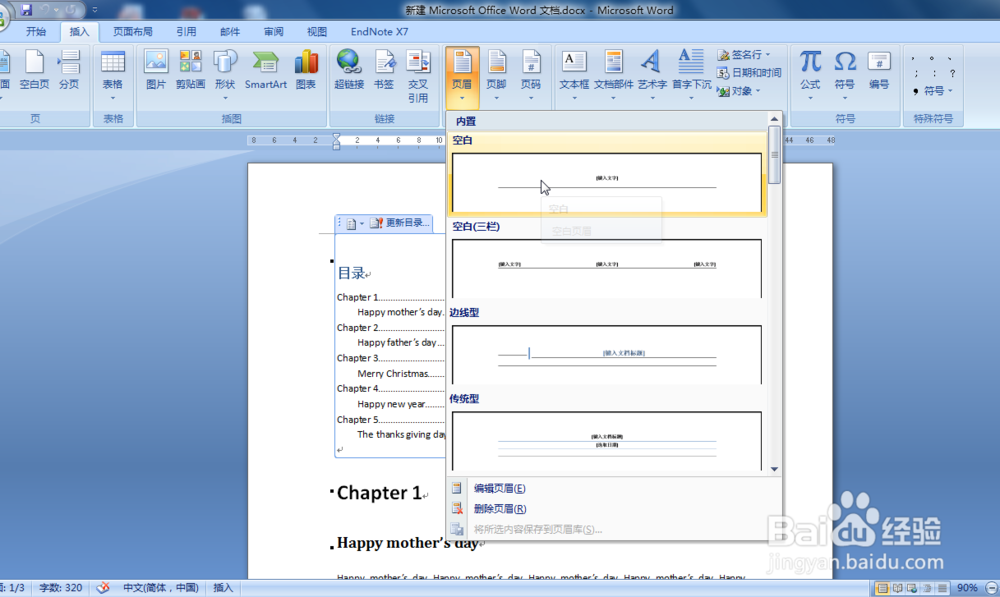Insert a number (编号)
Viewport: 1000px width, 597px height.
(x=879, y=70)
